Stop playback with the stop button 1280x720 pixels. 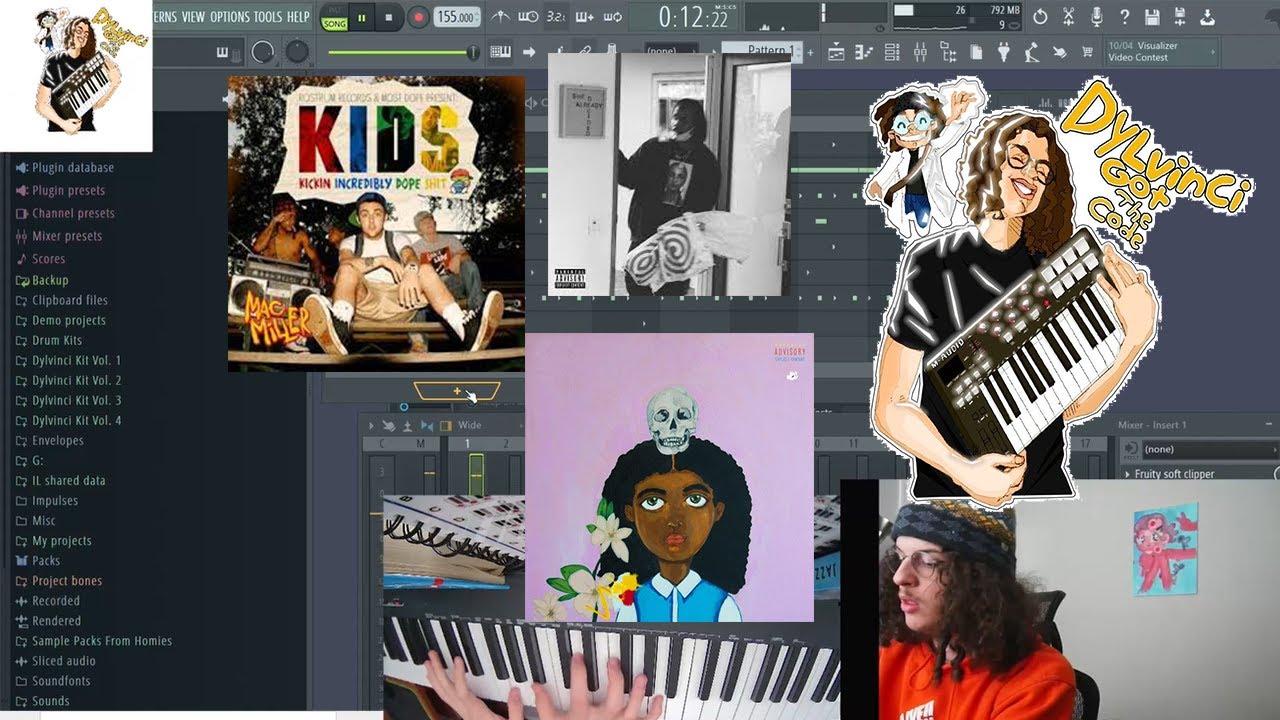click(x=389, y=17)
